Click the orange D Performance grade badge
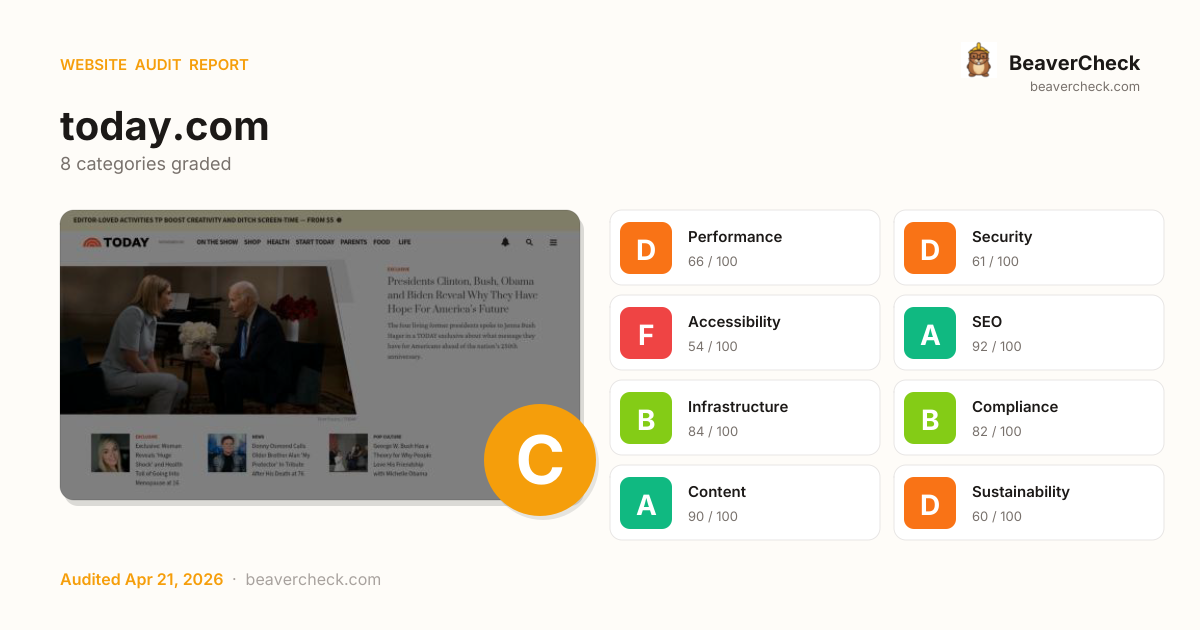The height and width of the screenshot is (630, 1200). [x=646, y=248]
